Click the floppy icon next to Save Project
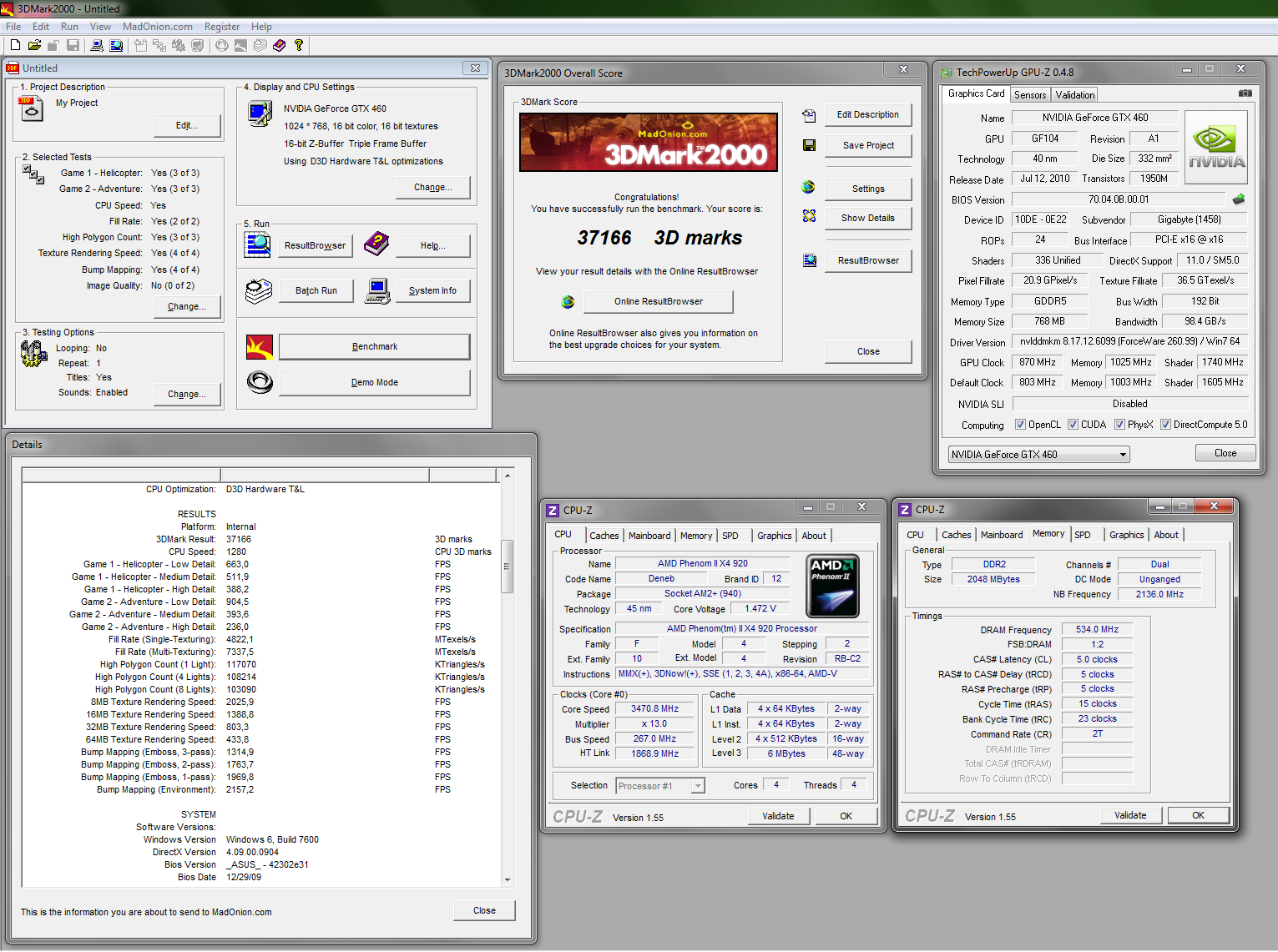 click(809, 145)
